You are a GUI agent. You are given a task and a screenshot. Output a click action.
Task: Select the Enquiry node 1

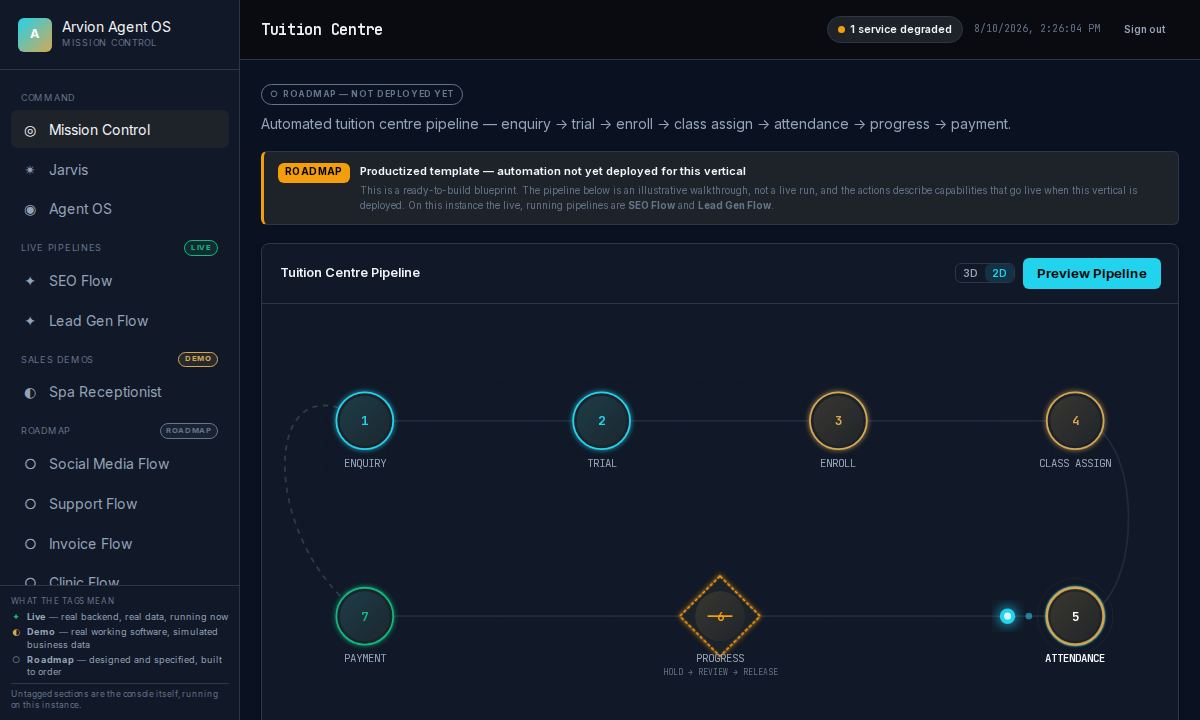[365, 421]
